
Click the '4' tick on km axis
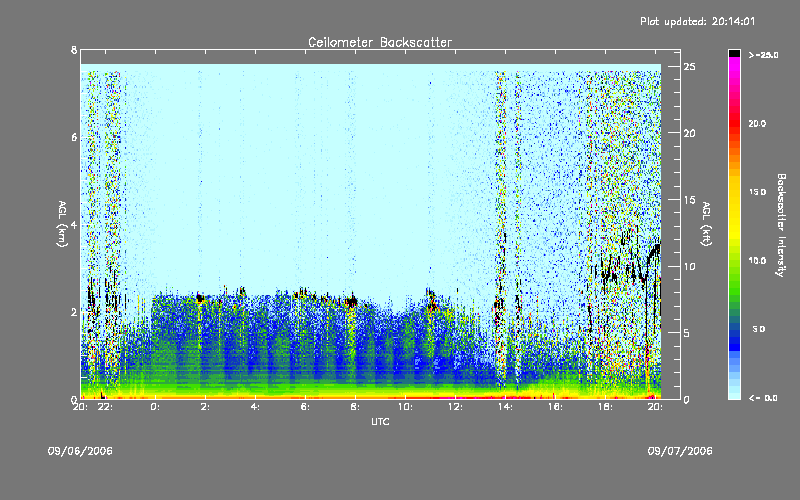[74, 225]
